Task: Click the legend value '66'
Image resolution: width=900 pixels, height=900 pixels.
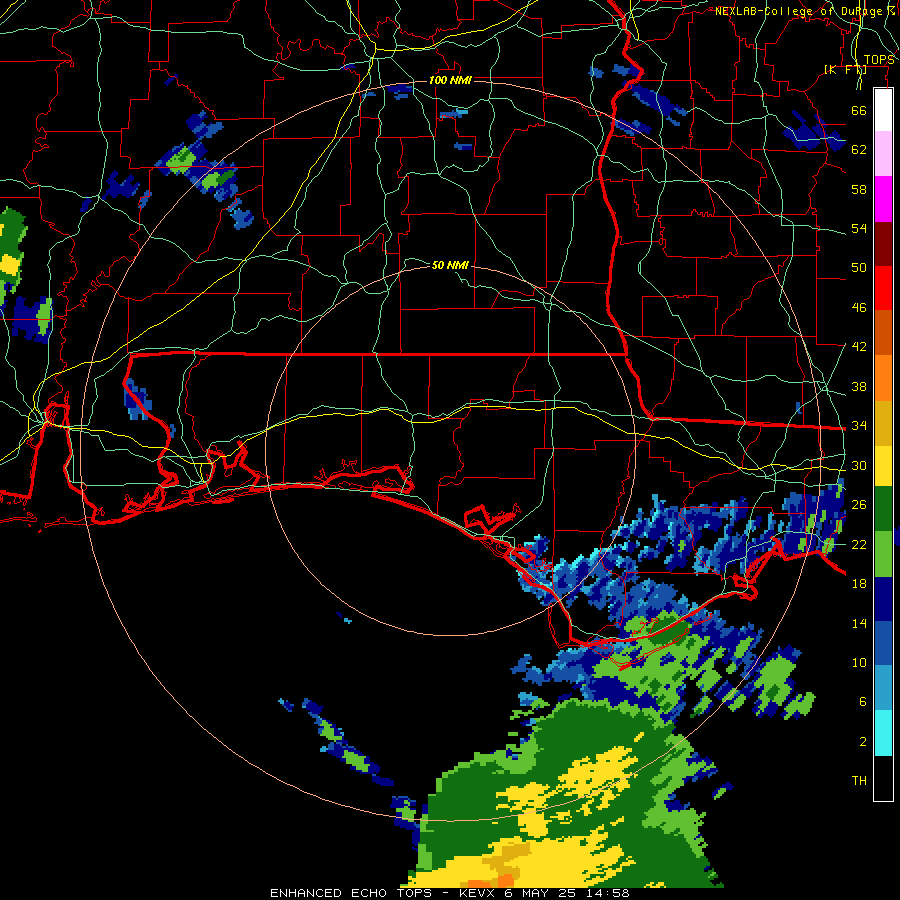Action: coord(859,110)
